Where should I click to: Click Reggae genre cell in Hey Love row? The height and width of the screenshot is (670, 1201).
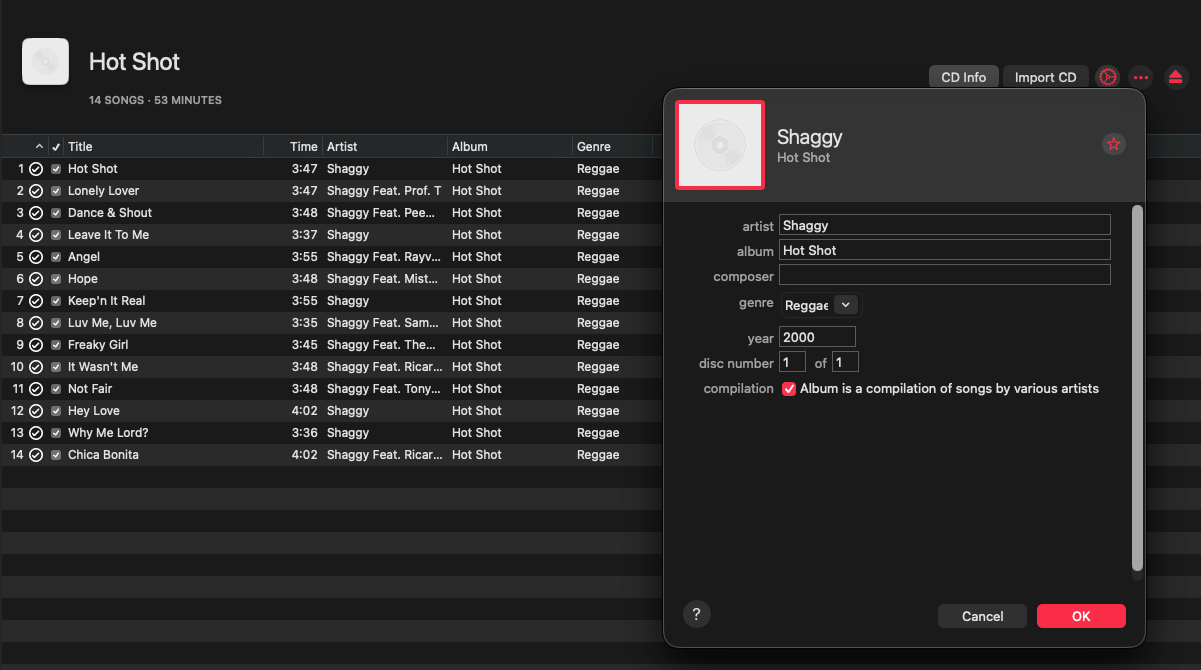click(598, 411)
